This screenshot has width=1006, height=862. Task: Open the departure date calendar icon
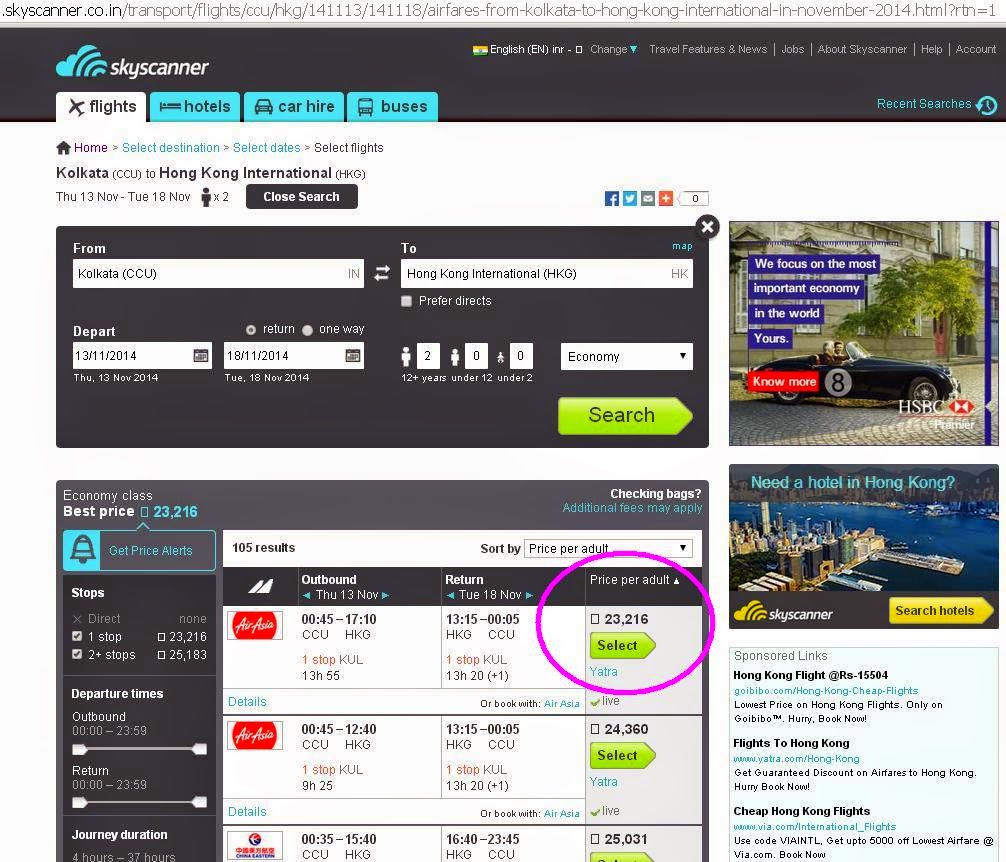point(201,355)
